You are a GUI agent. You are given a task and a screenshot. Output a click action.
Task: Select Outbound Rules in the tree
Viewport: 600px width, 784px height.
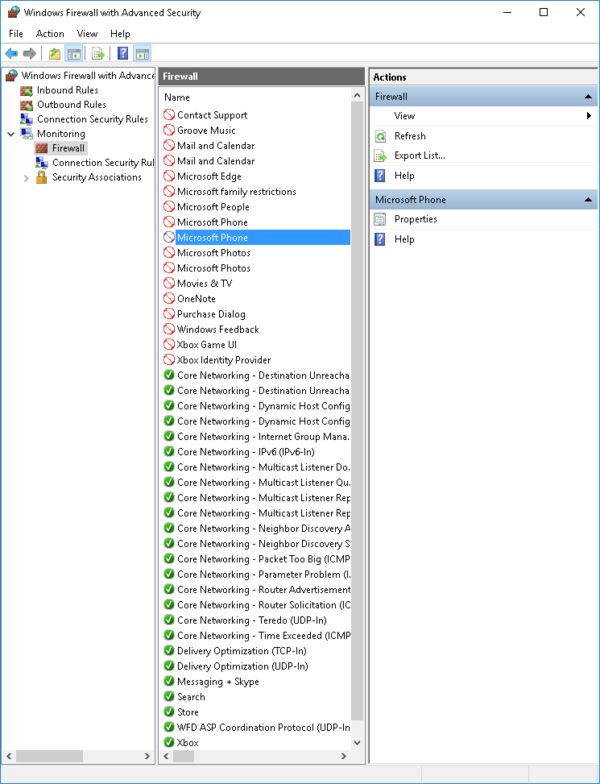pos(72,105)
